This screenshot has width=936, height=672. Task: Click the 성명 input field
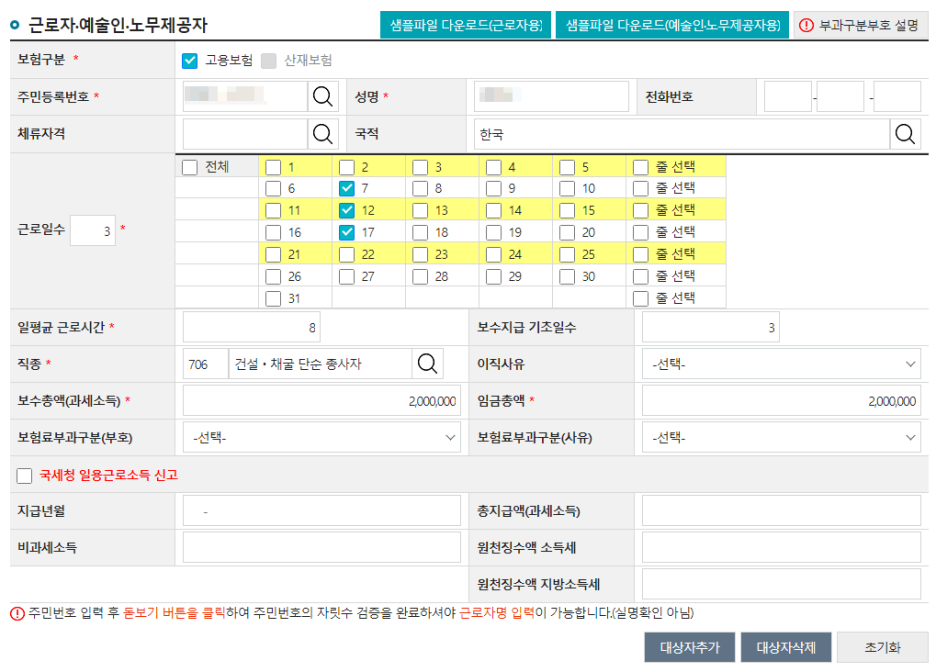point(552,97)
